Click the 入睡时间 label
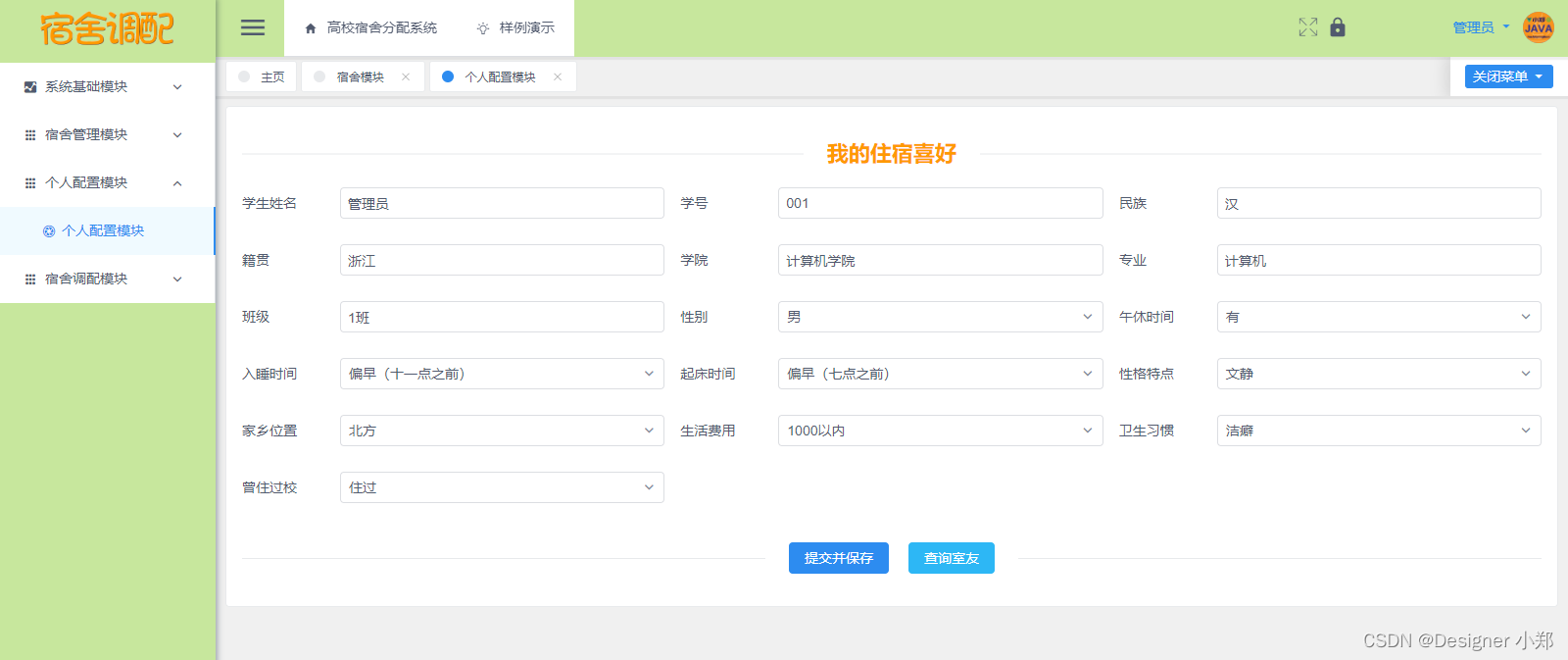 (x=269, y=374)
